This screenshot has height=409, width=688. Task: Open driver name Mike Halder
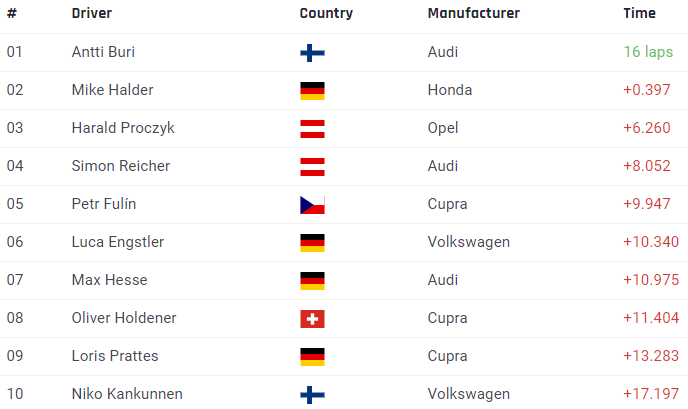(x=112, y=90)
